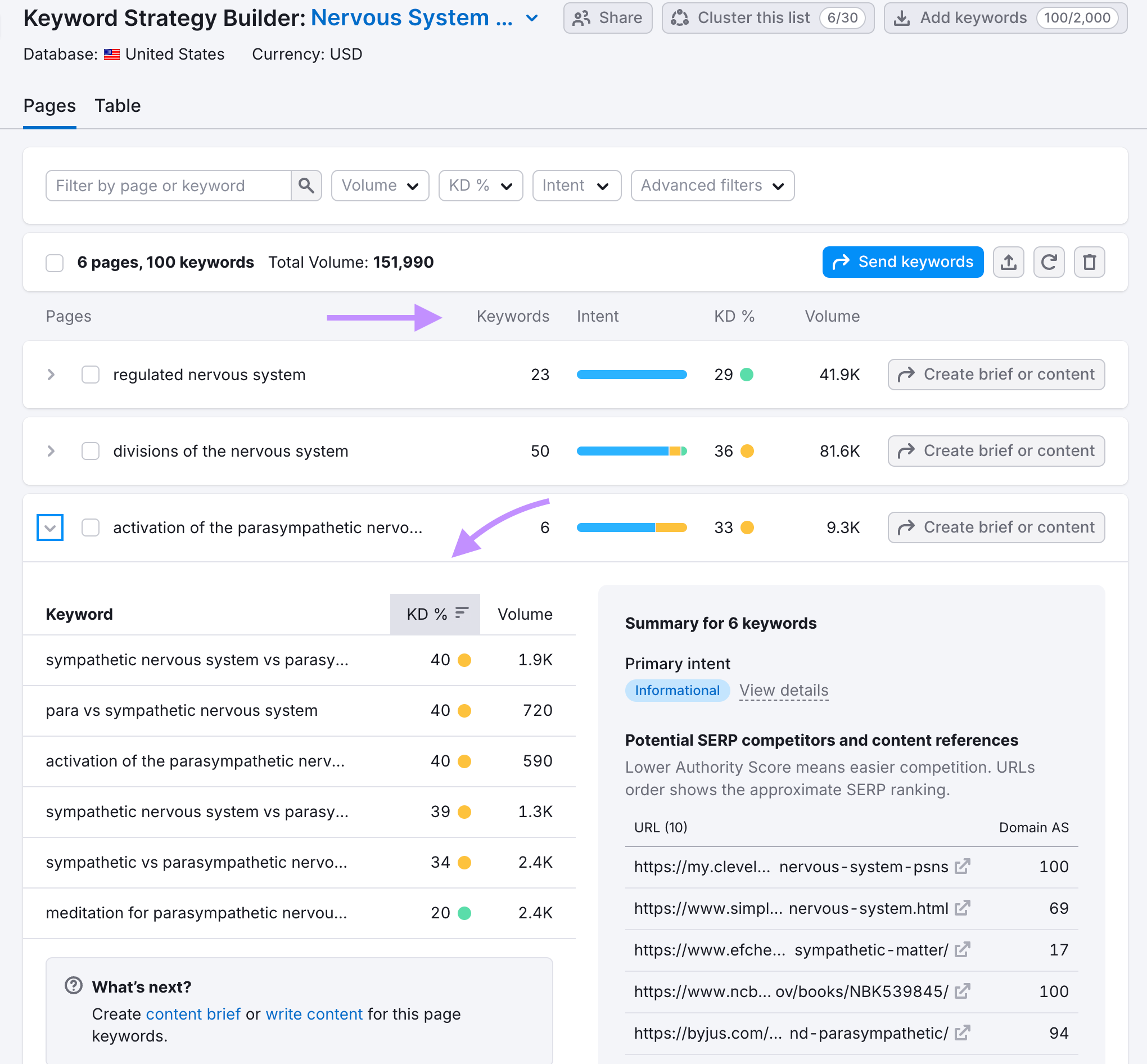Click the Informational intent badge
This screenshot has width=1147, height=1064.
[x=677, y=691]
